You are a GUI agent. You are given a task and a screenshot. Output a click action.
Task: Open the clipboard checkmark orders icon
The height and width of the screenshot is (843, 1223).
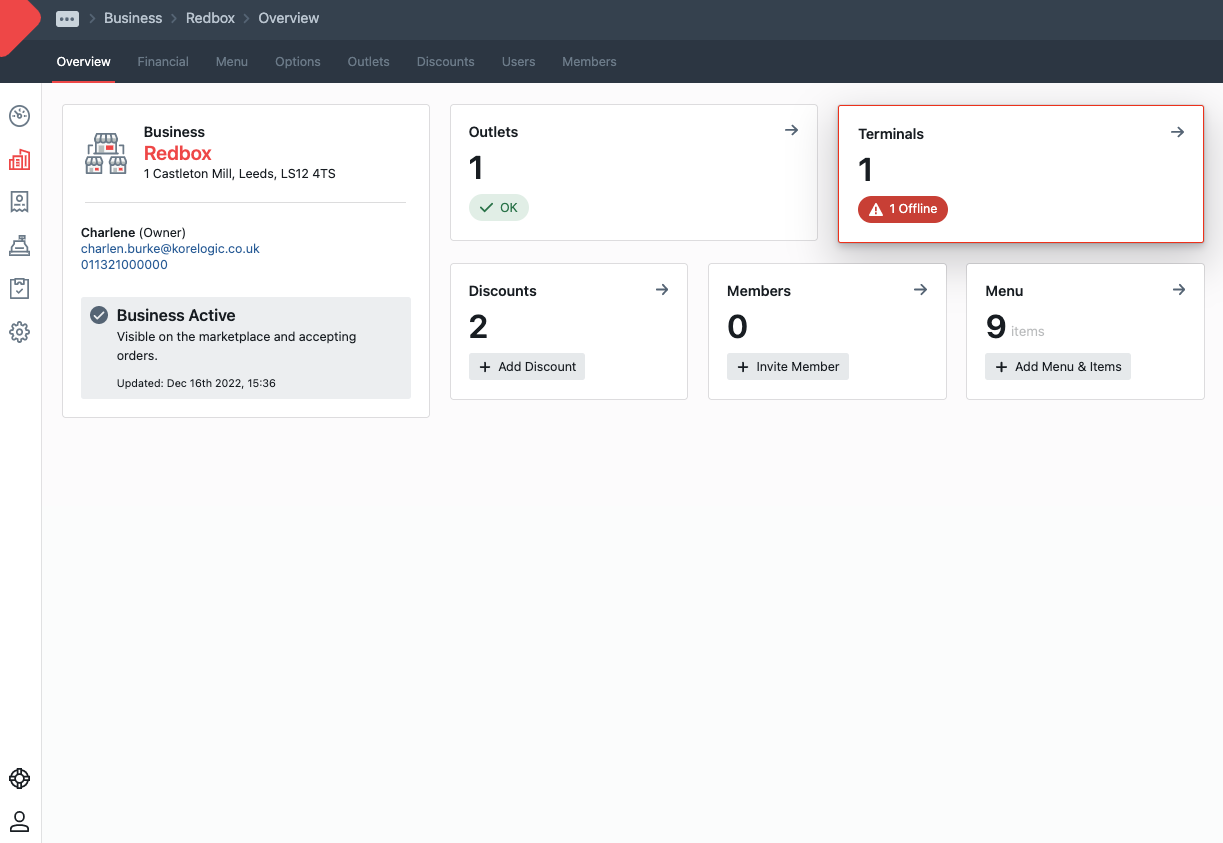click(19, 289)
